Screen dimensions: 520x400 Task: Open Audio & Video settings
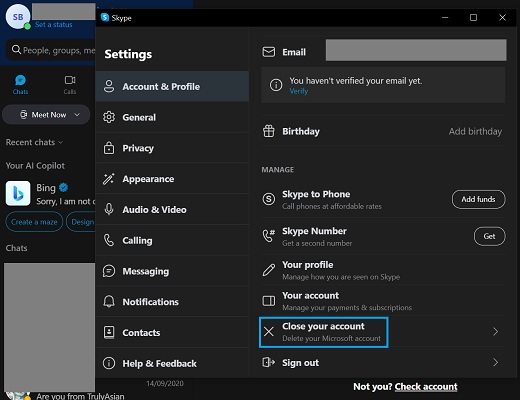[x=172, y=209]
